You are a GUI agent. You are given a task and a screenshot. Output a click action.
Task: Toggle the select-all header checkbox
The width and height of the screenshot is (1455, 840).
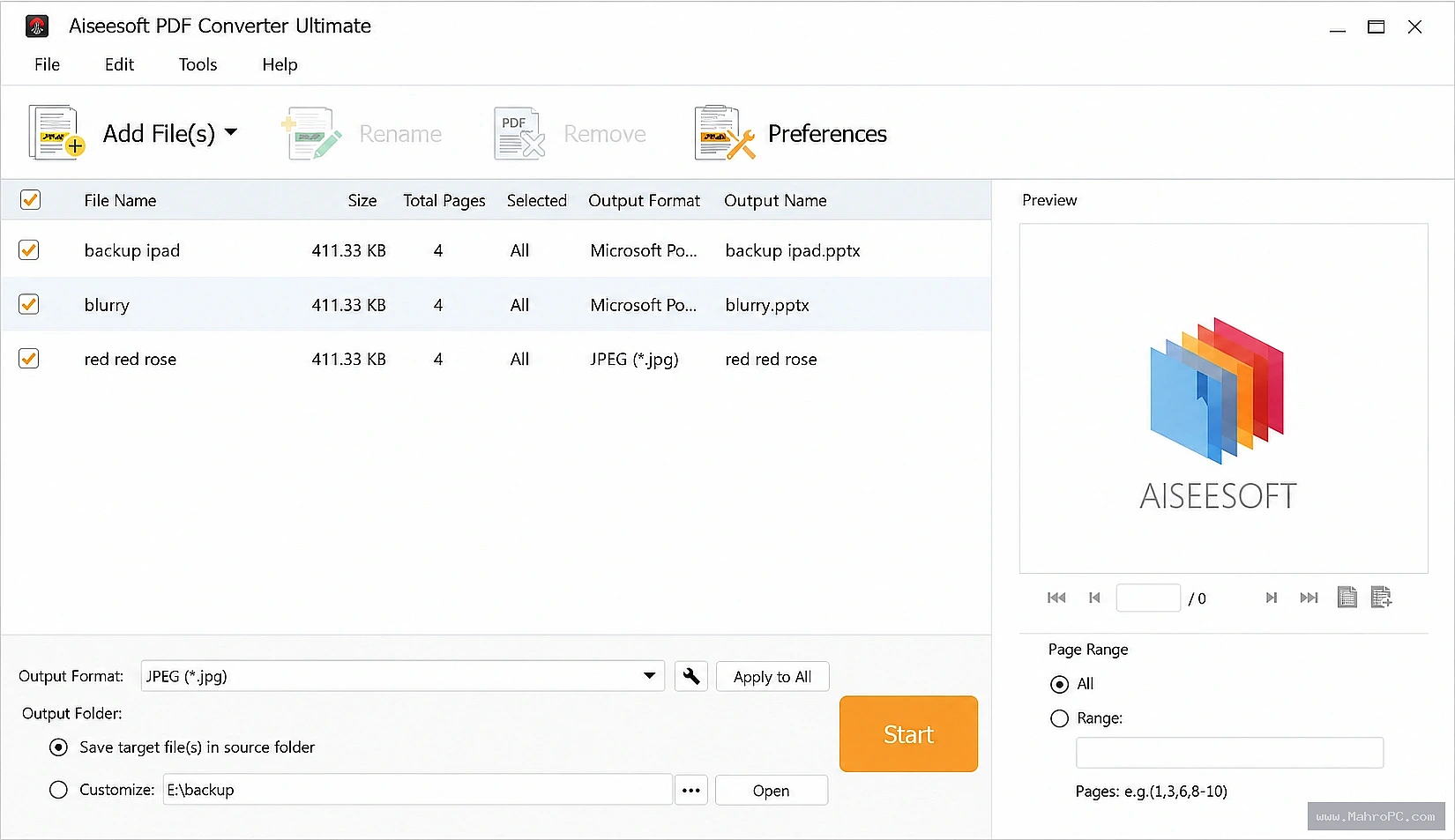point(30,200)
